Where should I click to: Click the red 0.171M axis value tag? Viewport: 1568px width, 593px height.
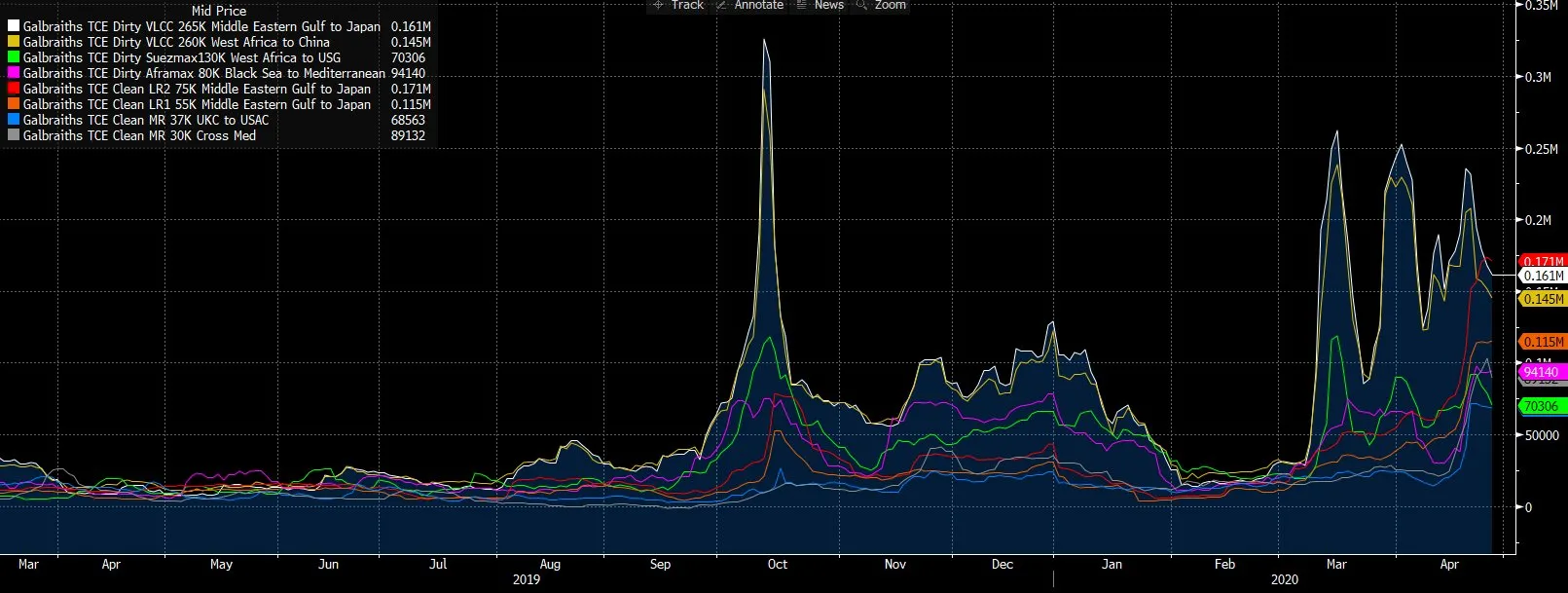[1543, 260]
